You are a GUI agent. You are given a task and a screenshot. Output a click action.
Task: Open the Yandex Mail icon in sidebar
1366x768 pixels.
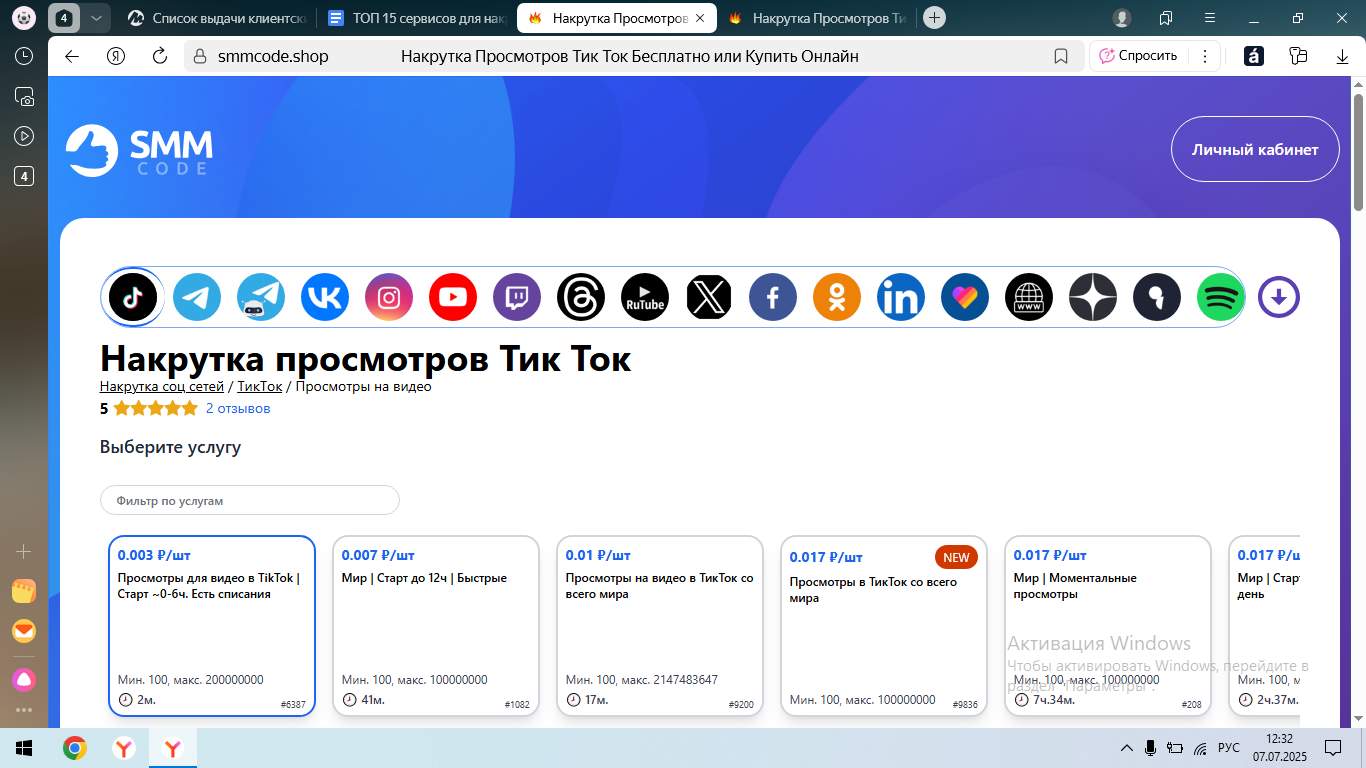click(24, 631)
